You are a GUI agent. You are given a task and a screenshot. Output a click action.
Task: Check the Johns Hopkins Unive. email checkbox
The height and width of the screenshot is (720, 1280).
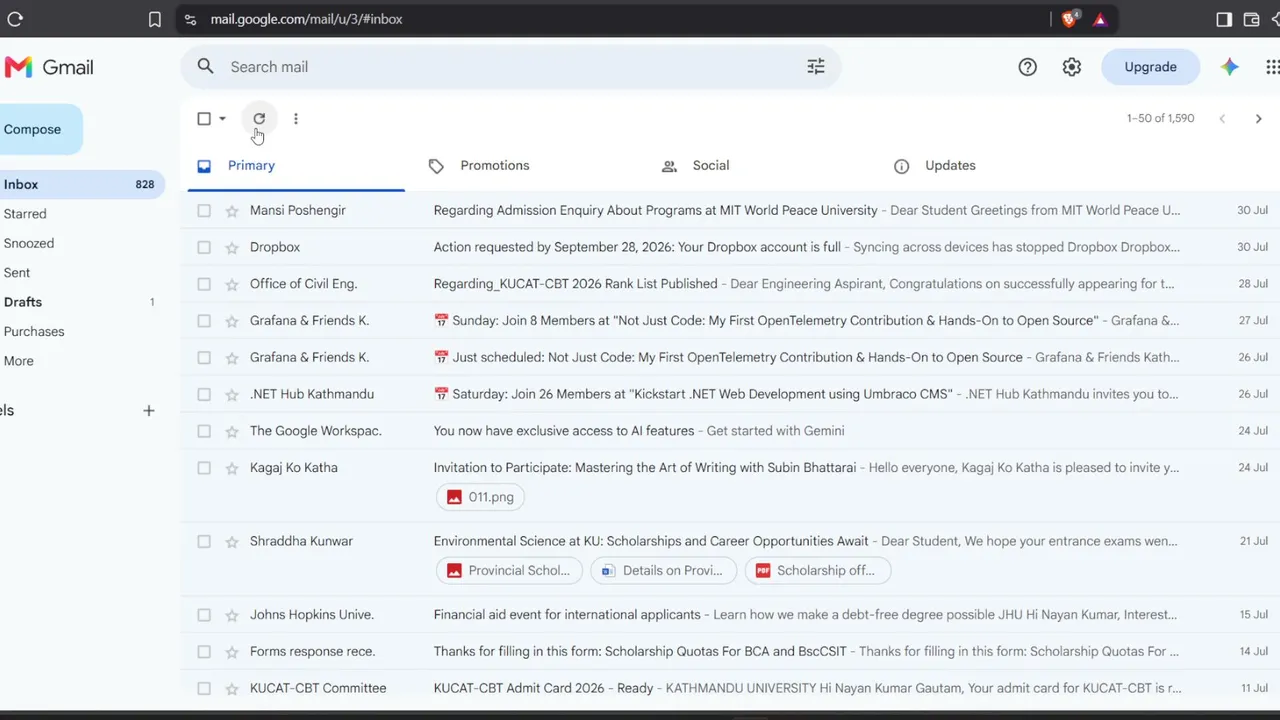click(x=204, y=615)
